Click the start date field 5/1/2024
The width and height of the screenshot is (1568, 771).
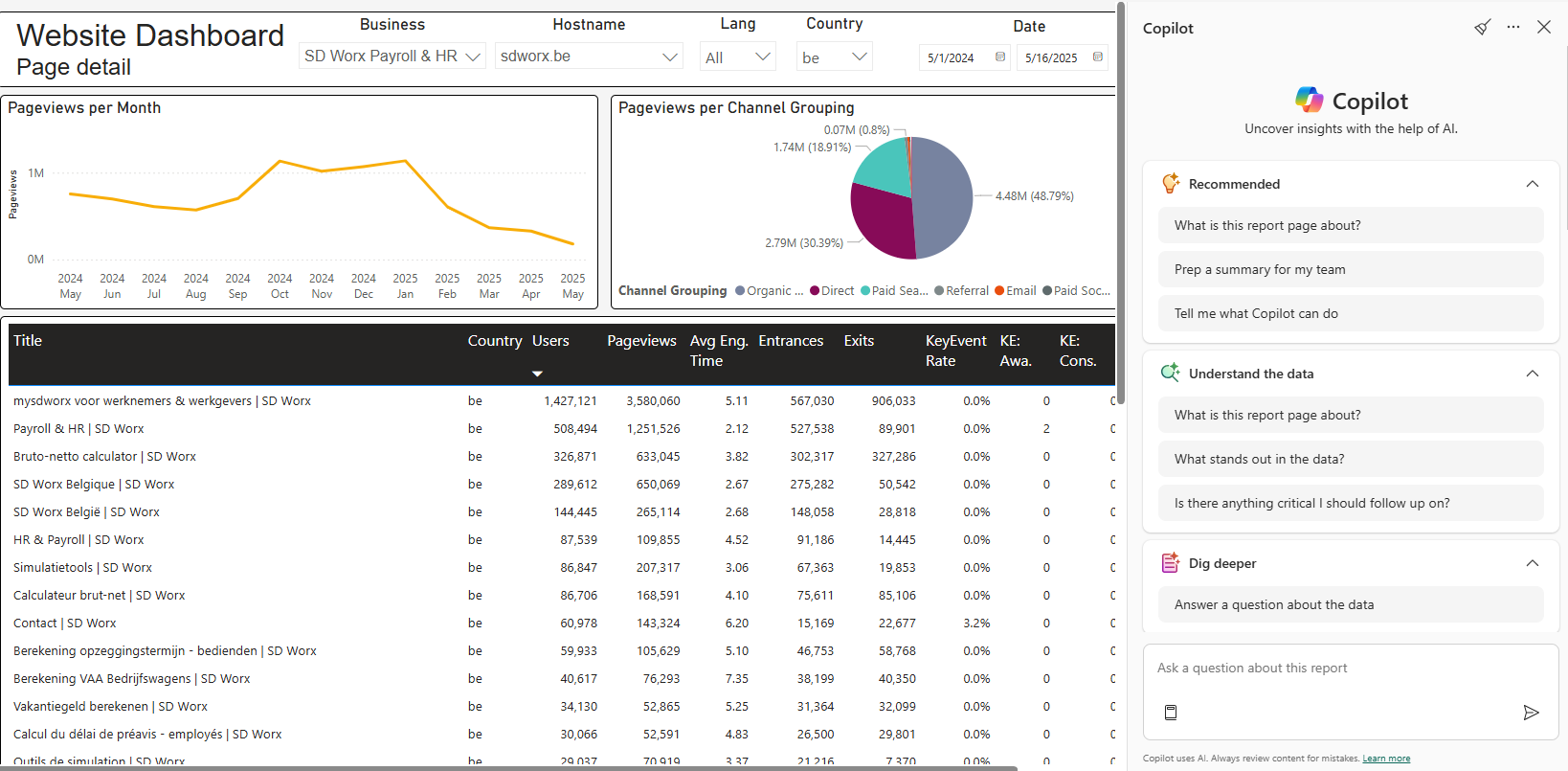(x=964, y=57)
